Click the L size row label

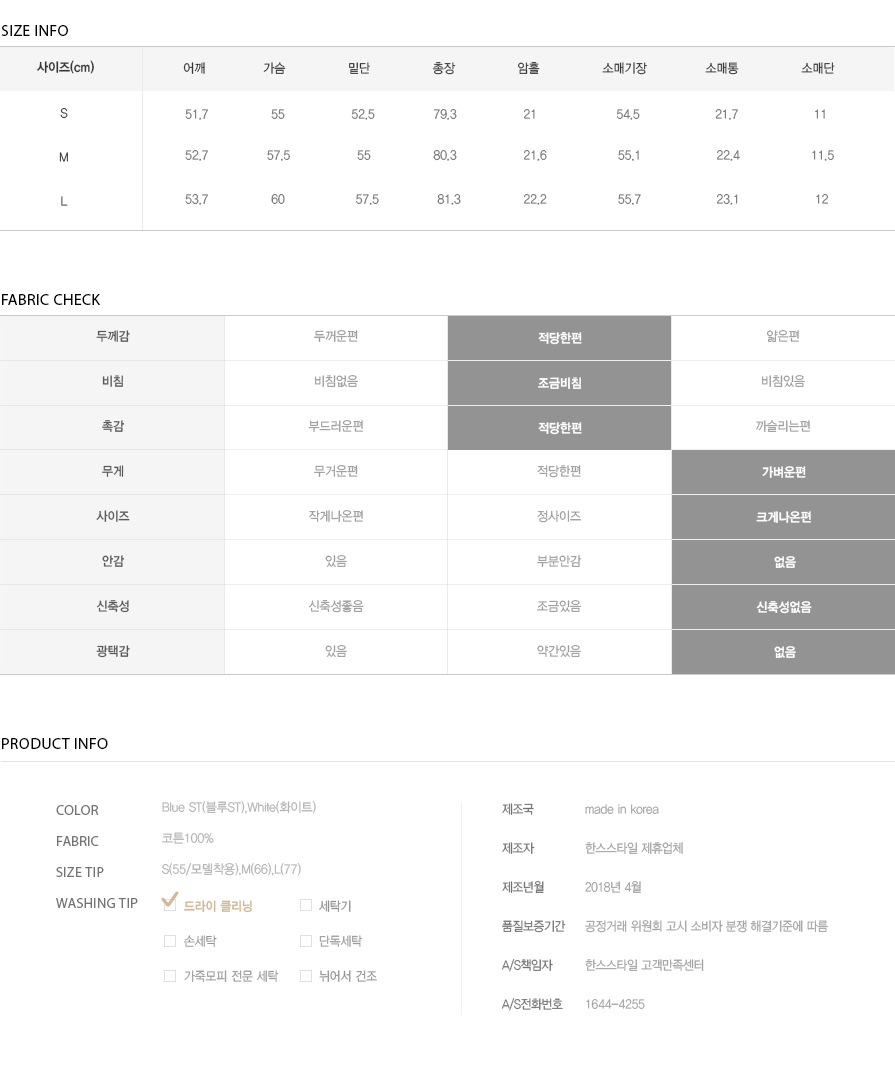click(64, 201)
